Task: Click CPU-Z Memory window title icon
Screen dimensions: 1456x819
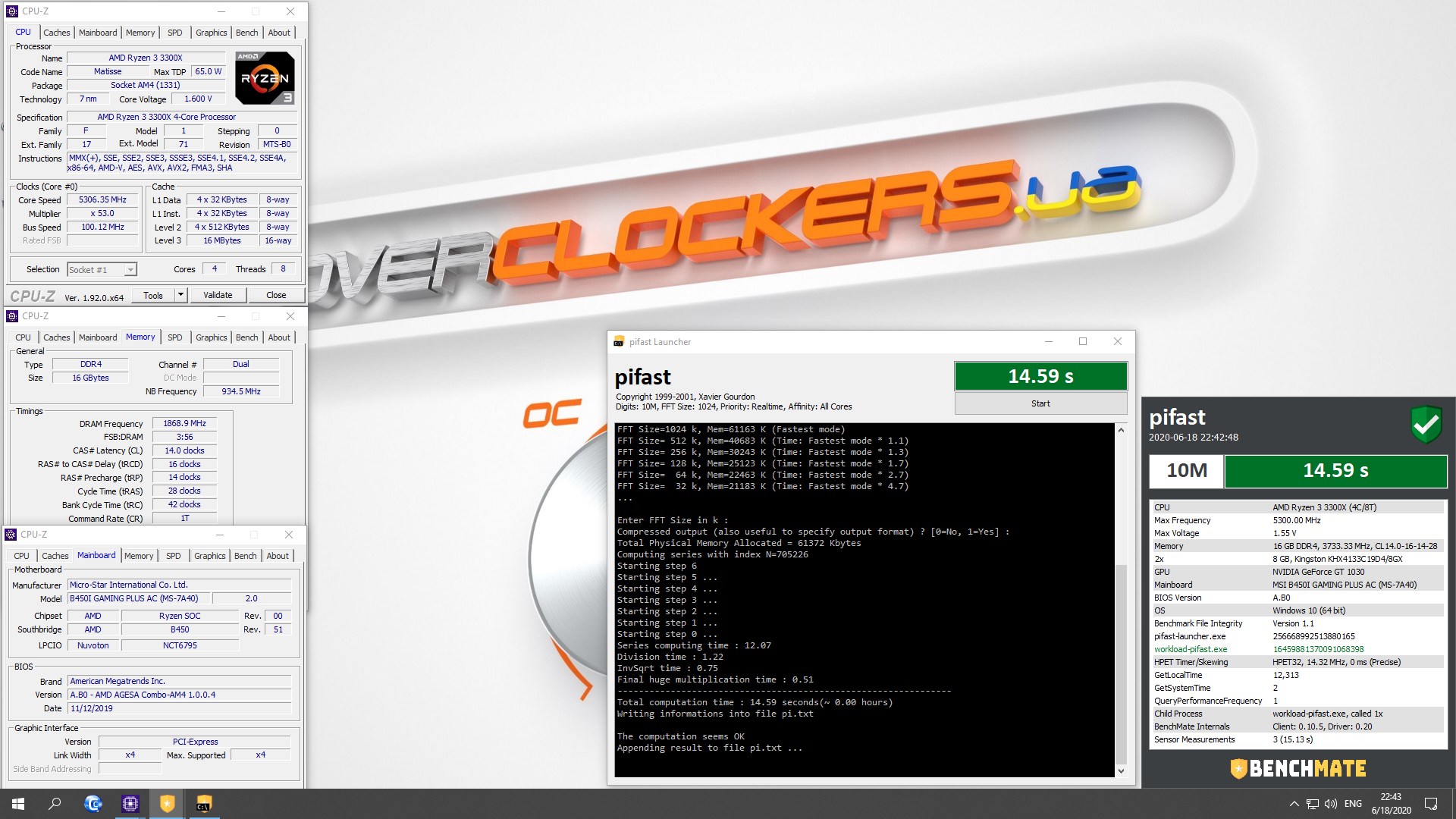Action: [x=11, y=316]
